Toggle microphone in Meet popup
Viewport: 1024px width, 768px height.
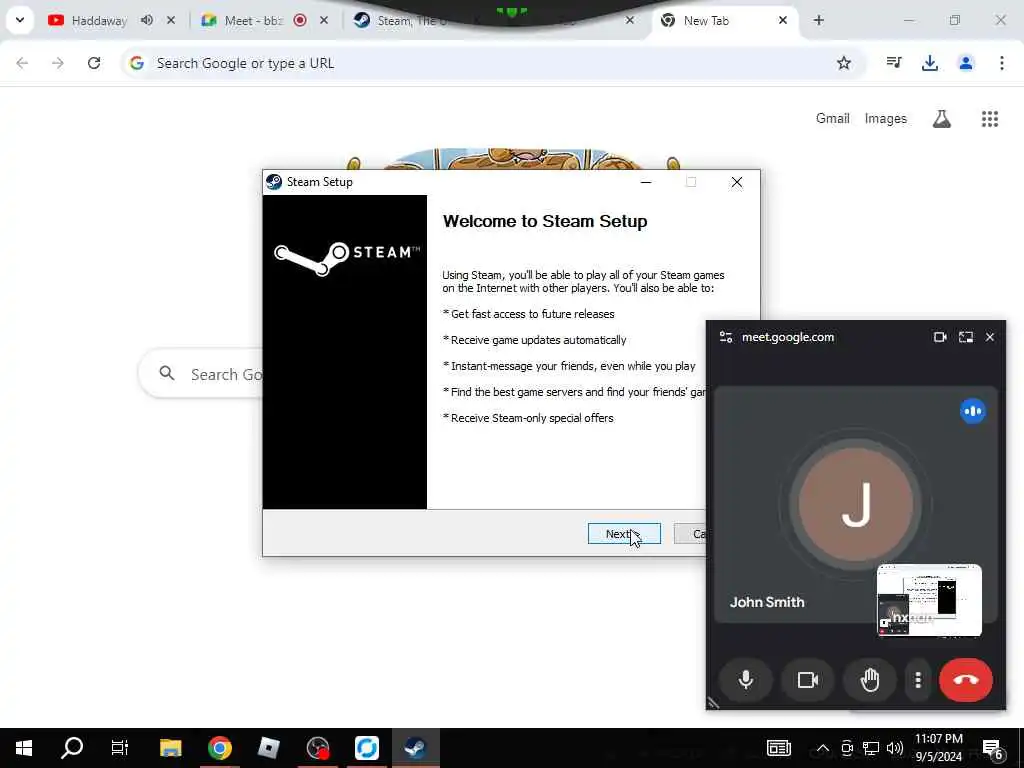745,680
